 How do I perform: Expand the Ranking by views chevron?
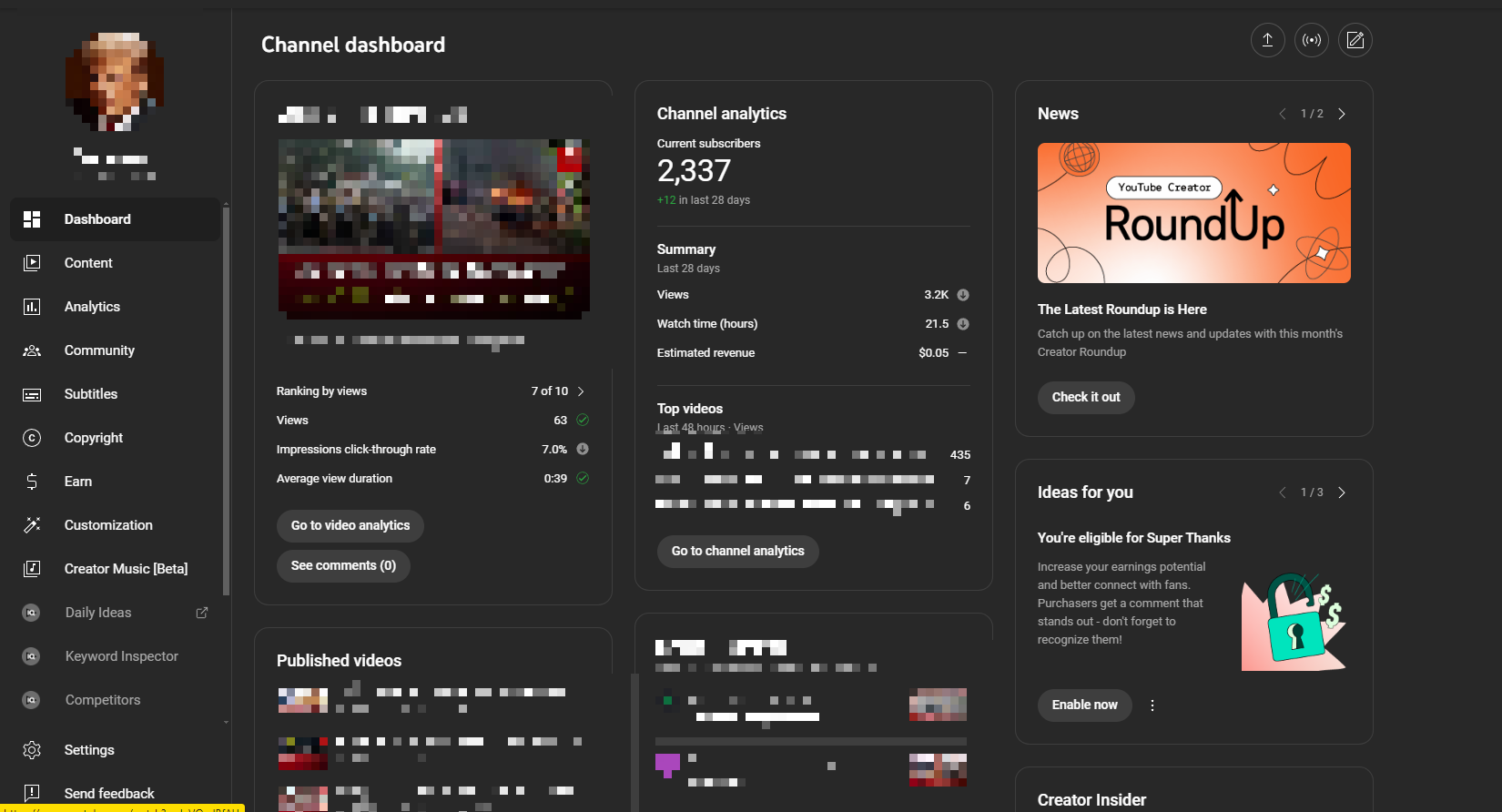click(x=581, y=391)
